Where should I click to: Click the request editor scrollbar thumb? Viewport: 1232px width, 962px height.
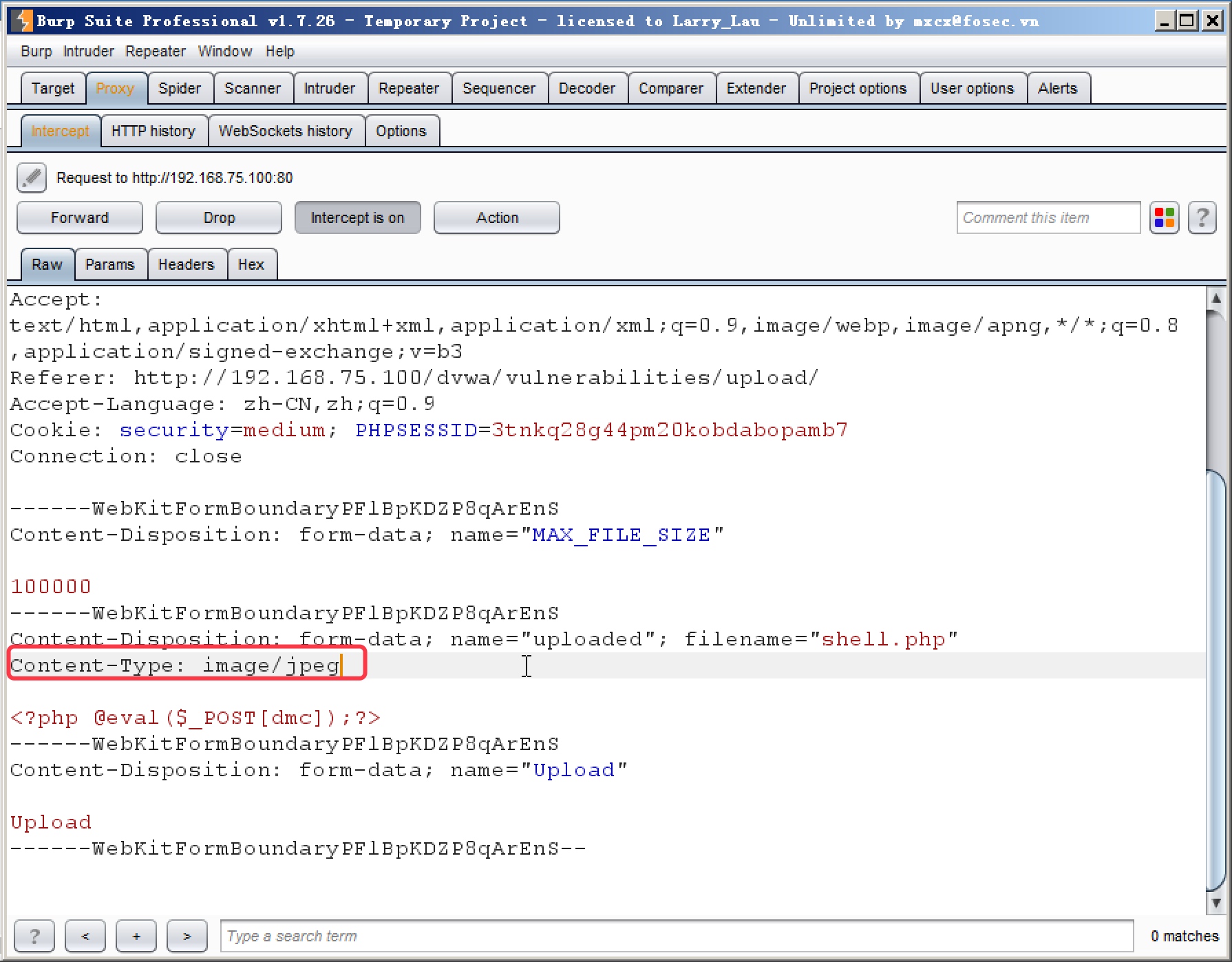(1216, 680)
